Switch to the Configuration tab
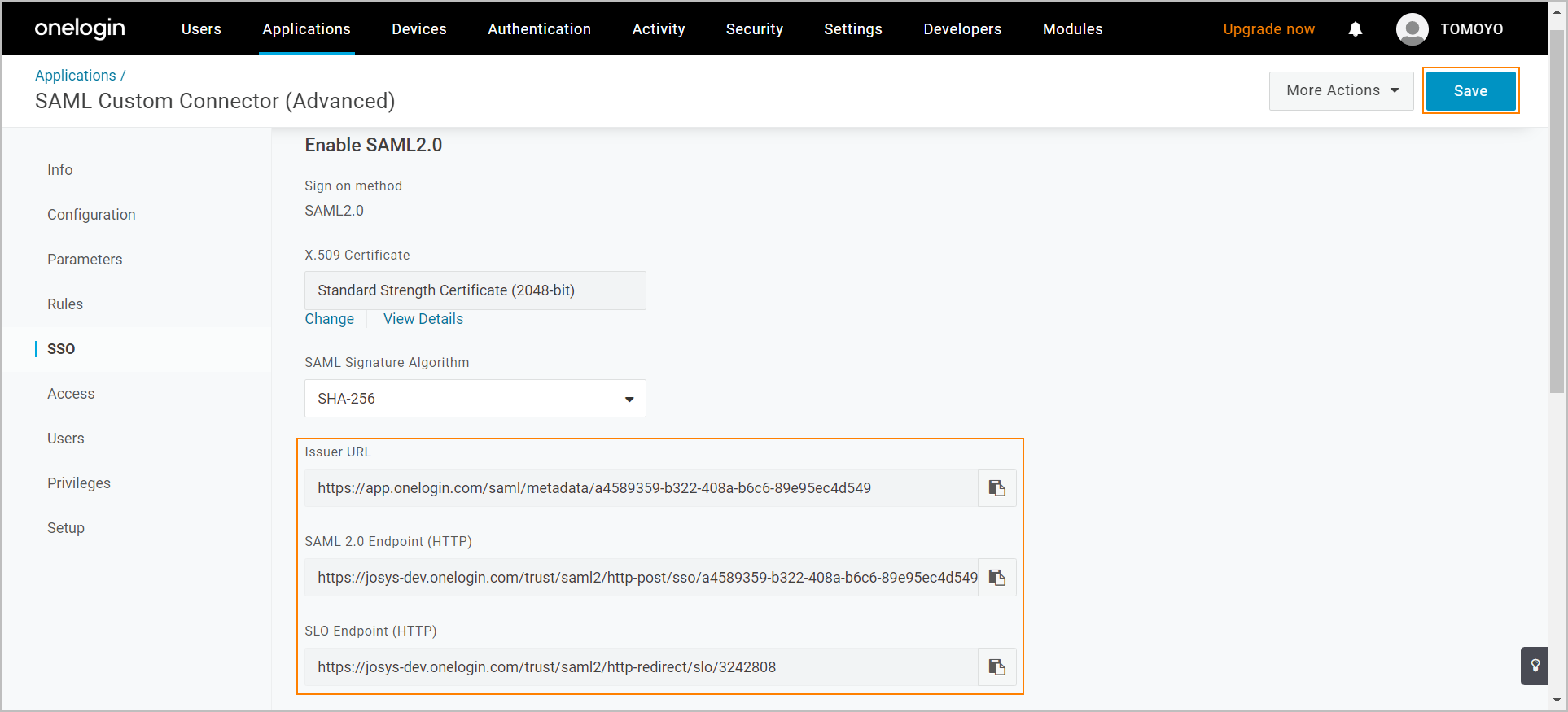1568x712 pixels. [x=91, y=215]
